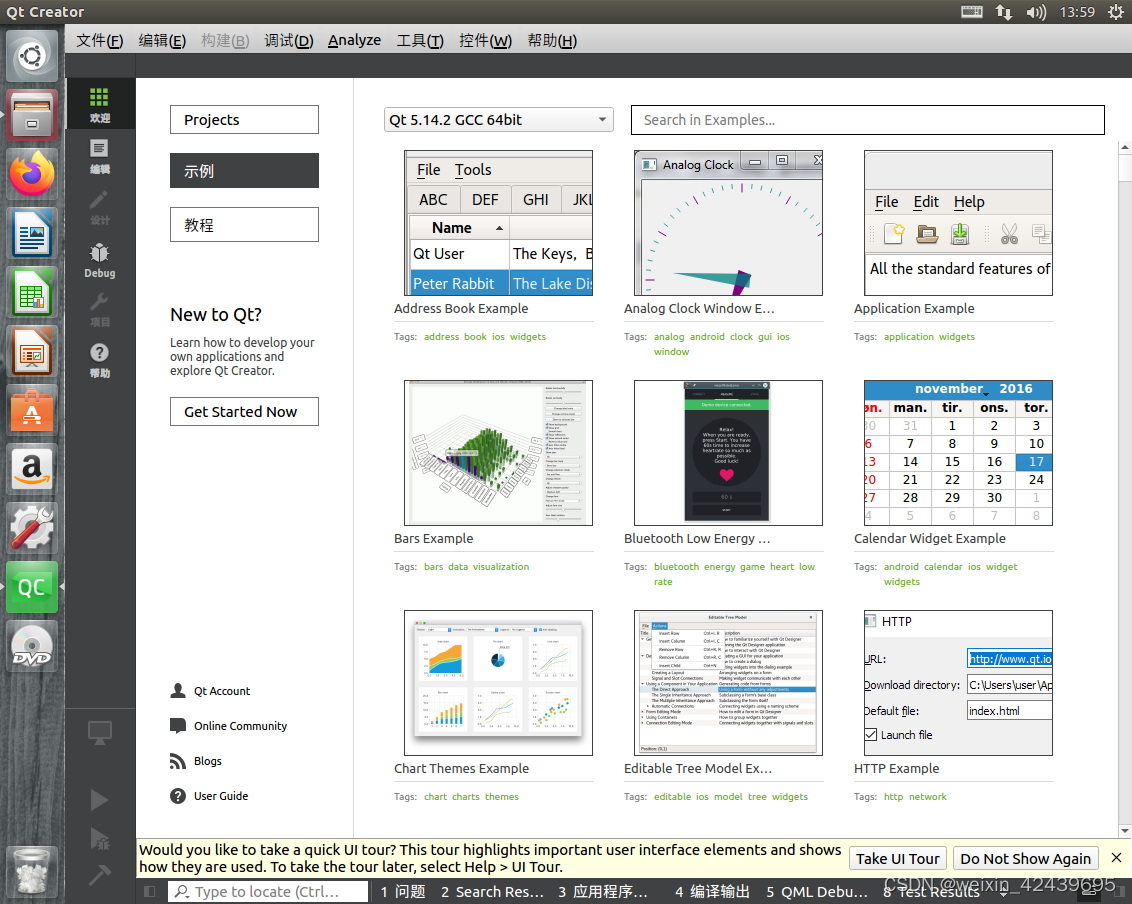Open the 控件(W) menu

click(x=485, y=40)
